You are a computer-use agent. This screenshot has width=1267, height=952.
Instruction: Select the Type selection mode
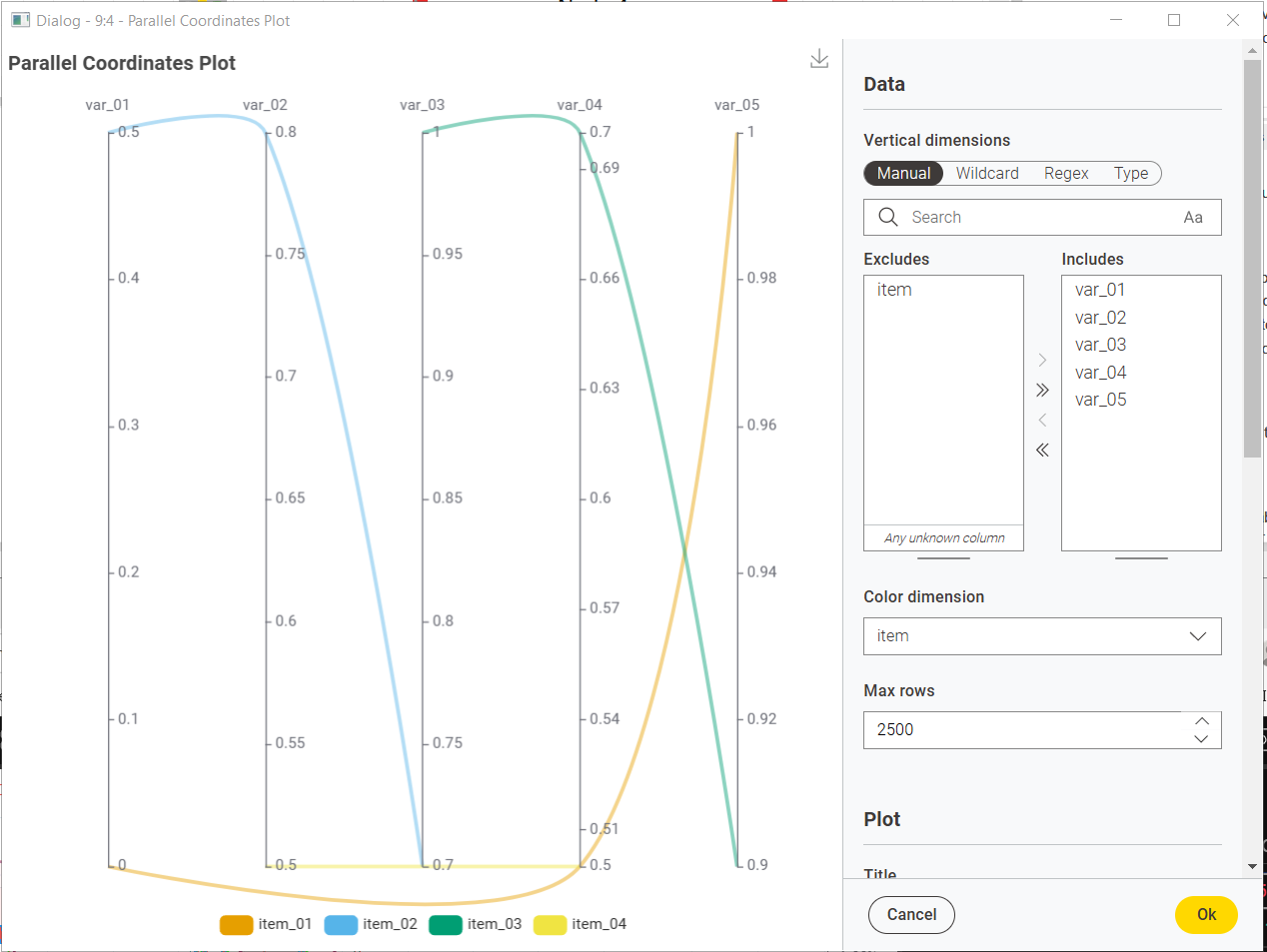click(1130, 174)
